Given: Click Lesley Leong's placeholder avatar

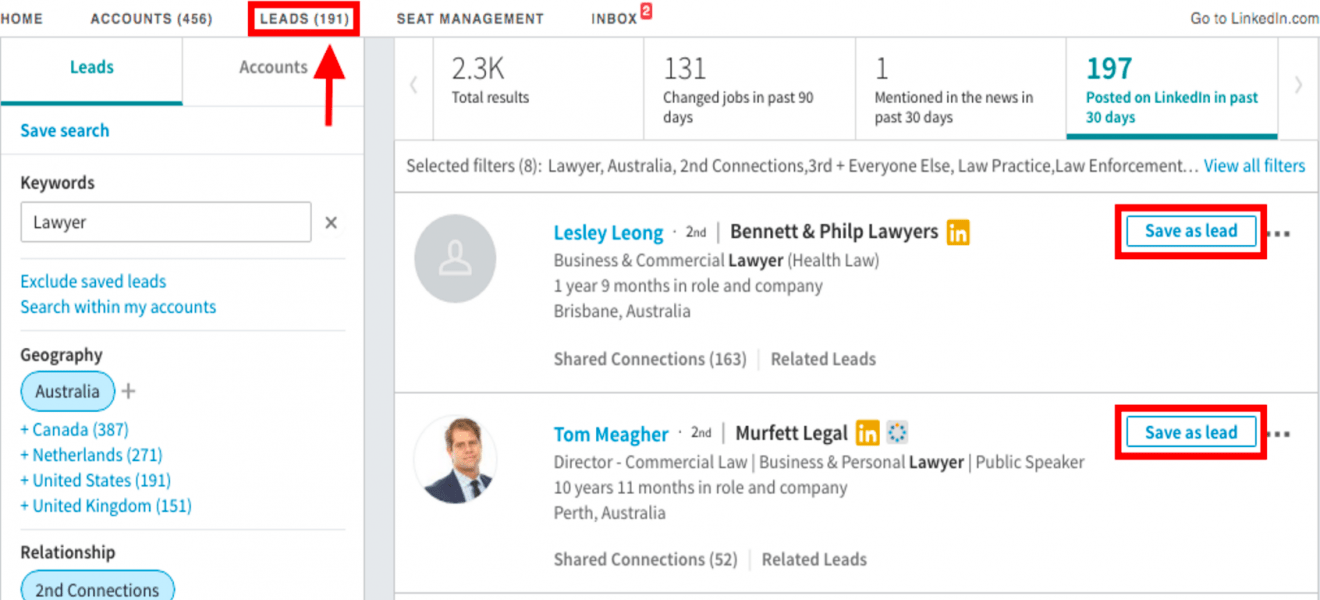Looking at the screenshot, I should click(x=456, y=258).
